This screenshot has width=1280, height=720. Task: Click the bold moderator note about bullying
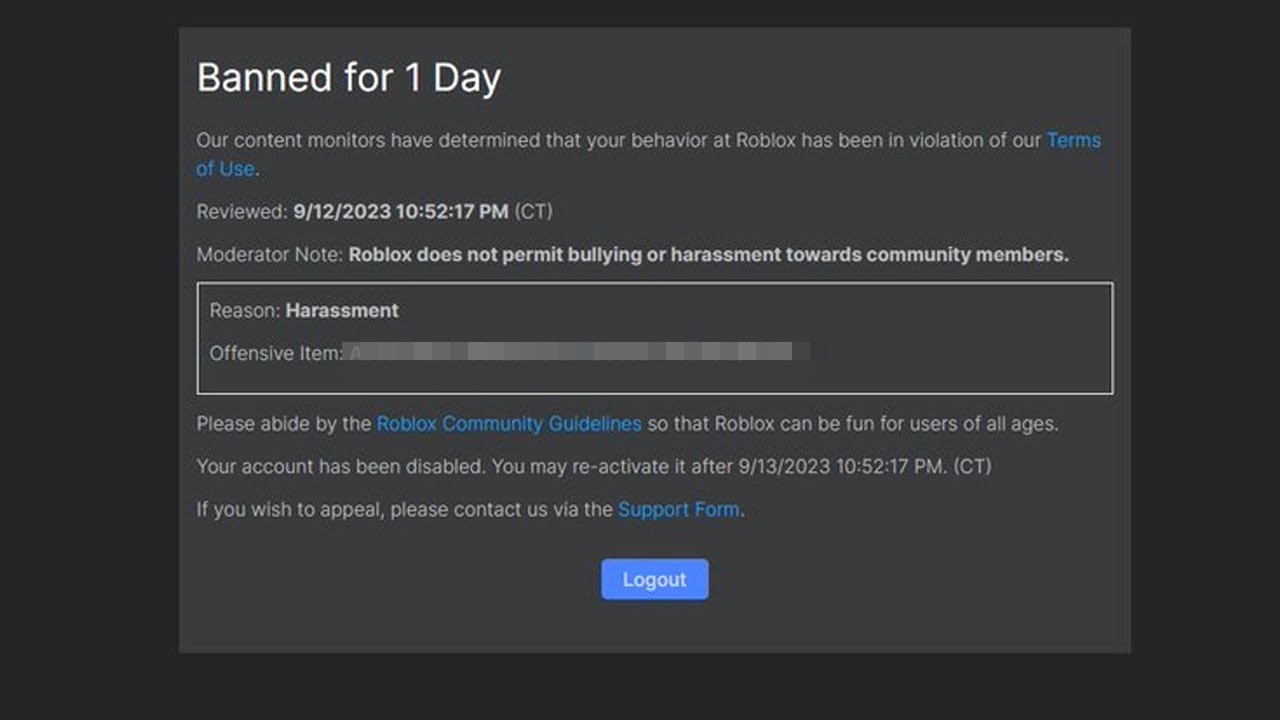coord(708,254)
